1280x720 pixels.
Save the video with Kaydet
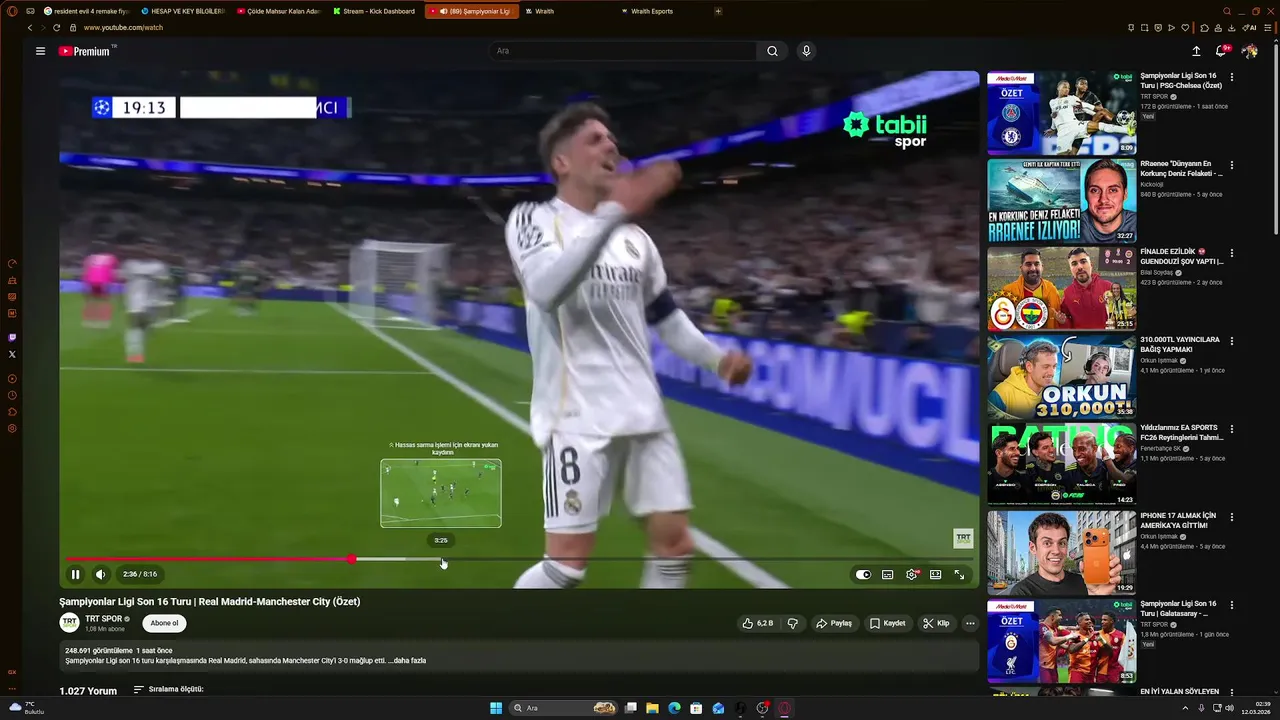coord(887,623)
